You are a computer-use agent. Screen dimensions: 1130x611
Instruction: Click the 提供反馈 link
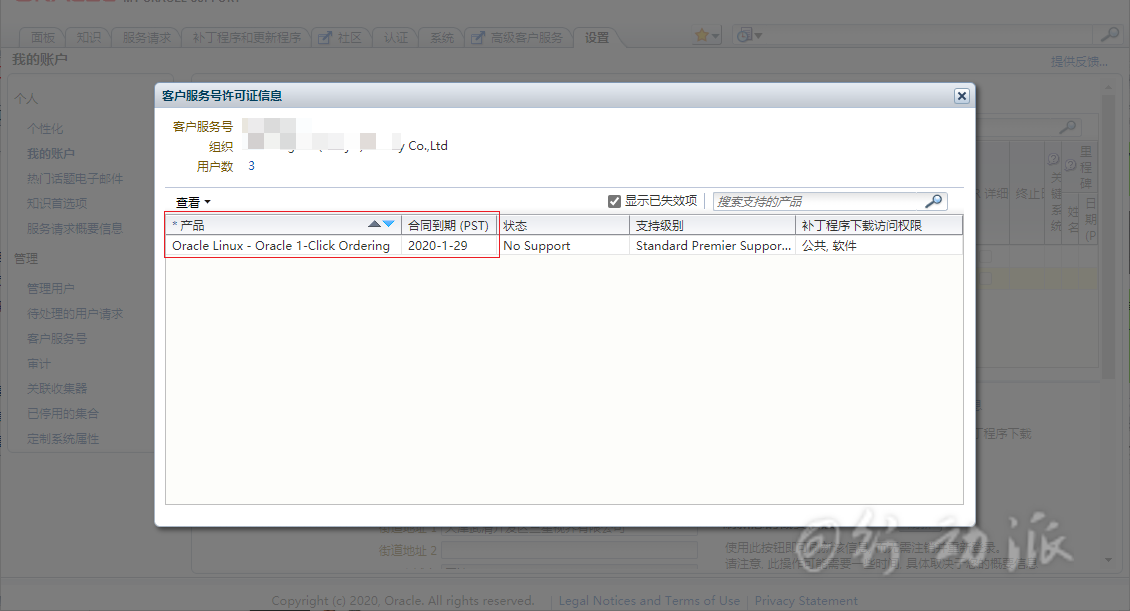pyautogui.click(x=1079, y=62)
